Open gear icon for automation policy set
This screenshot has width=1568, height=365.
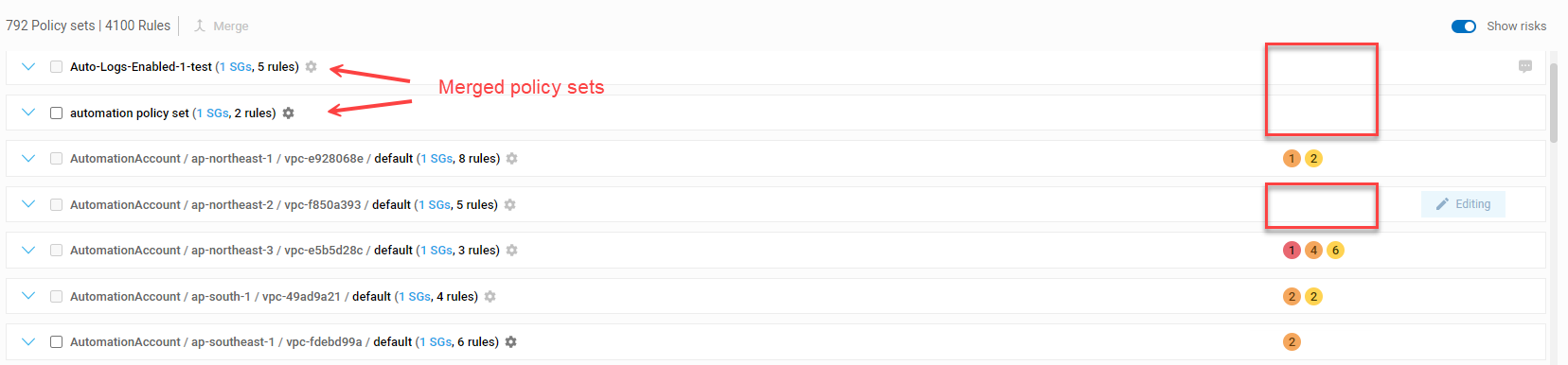click(288, 113)
